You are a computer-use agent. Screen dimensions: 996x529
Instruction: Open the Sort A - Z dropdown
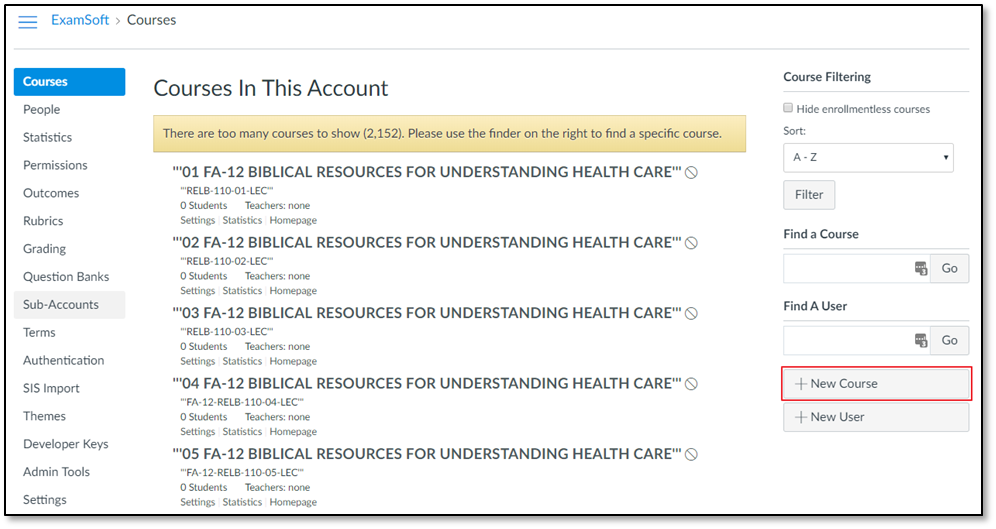click(x=868, y=158)
